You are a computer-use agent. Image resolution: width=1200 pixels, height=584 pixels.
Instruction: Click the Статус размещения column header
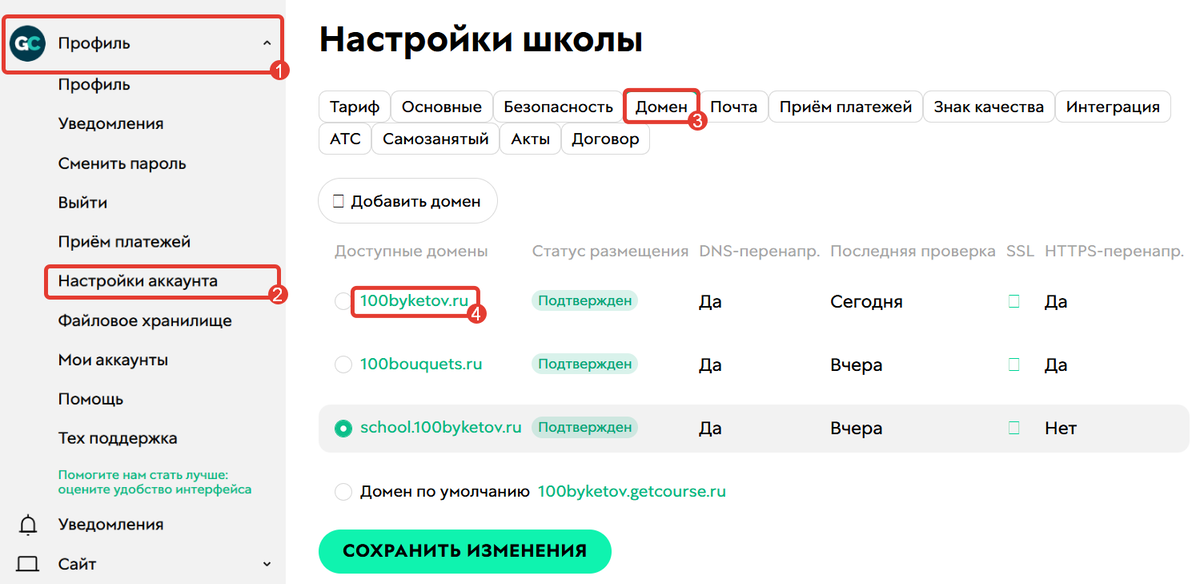[610, 251]
